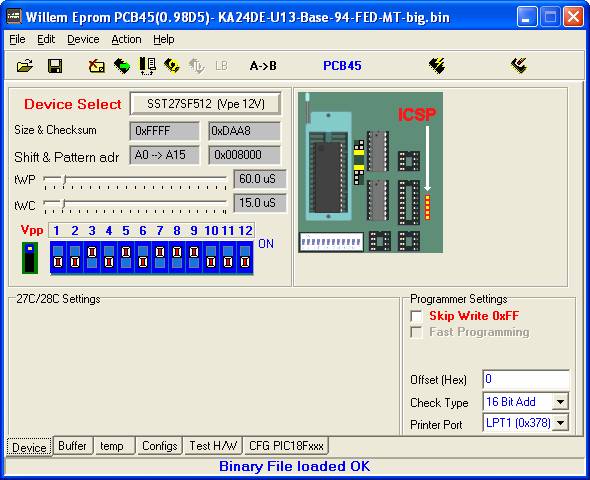Toggle DIP switch 2
590x480 pixels.
(x=75, y=257)
